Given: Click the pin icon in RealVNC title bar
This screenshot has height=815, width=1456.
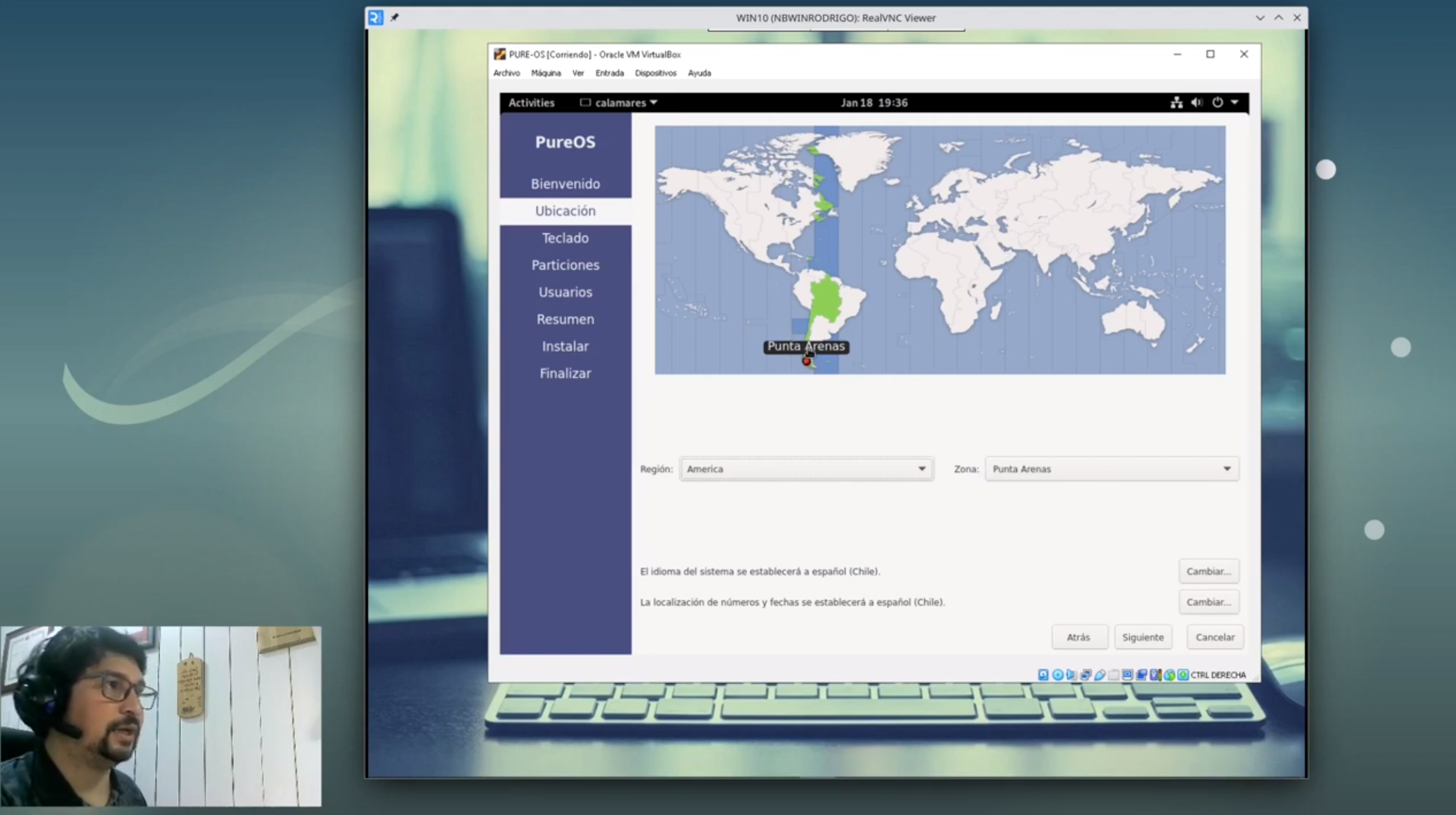Looking at the screenshot, I should pyautogui.click(x=394, y=17).
